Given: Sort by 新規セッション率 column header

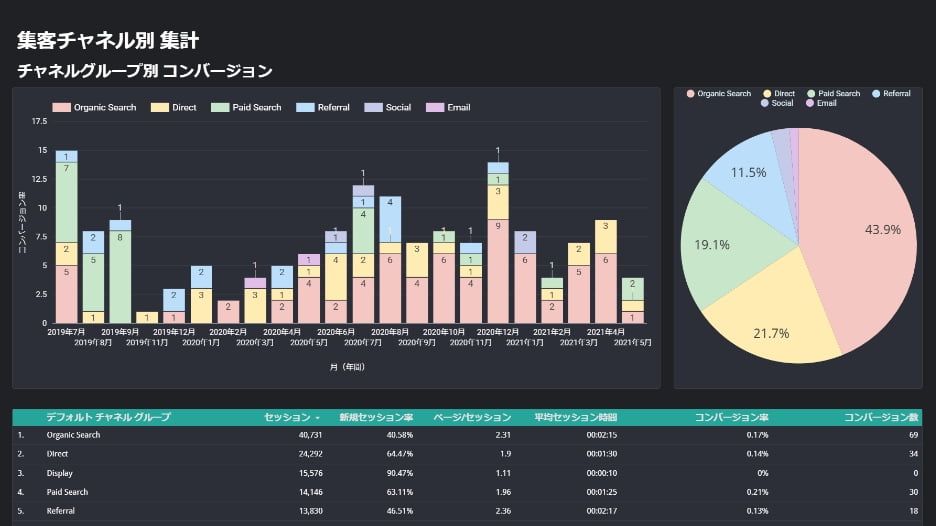Looking at the screenshot, I should pyautogui.click(x=376, y=417).
